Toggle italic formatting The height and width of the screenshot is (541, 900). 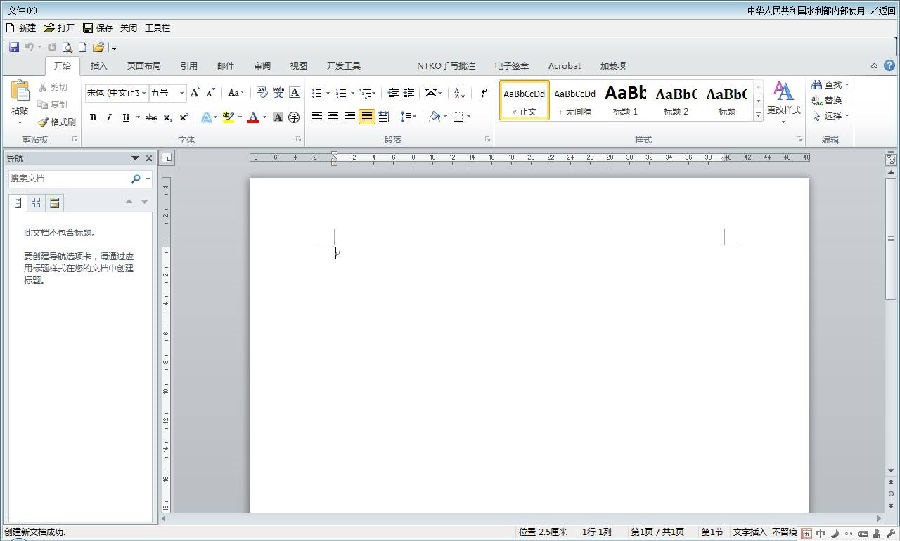[x=109, y=117]
